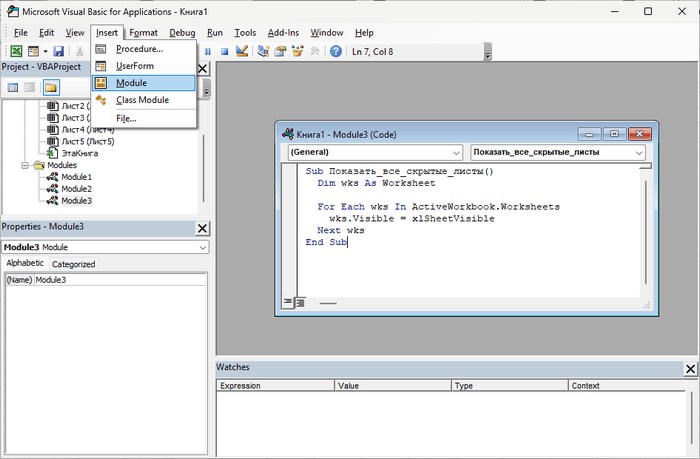Click the View Microsoft Excel toolbar icon
The width and height of the screenshot is (700, 459).
point(17,51)
